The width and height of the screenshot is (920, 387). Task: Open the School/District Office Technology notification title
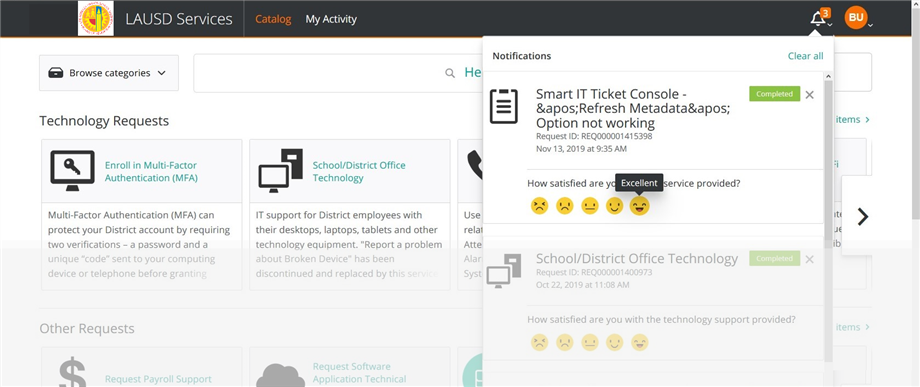tap(637, 259)
